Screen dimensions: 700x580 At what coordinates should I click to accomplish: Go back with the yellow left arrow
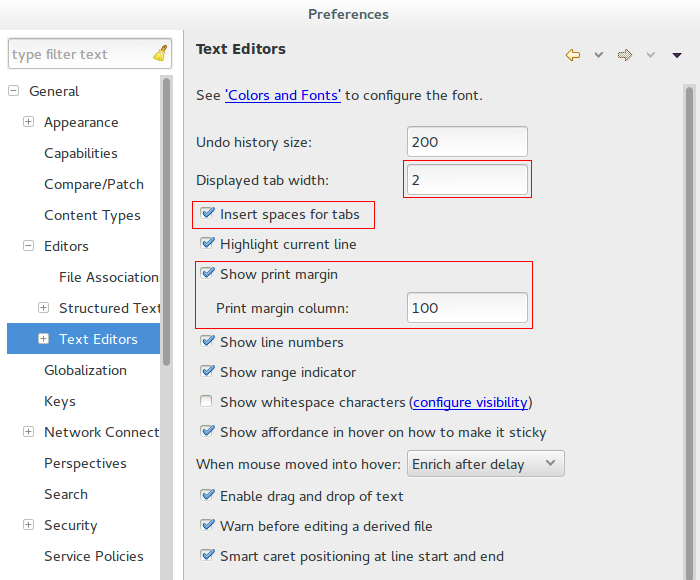click(573, 55)
